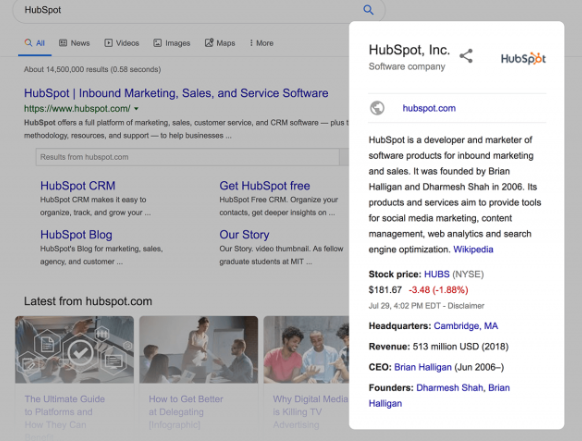This screenshot has height=441, width=582.
Task: Open HubSpot Inbound Marketing result title
Action: pos(176,93)
